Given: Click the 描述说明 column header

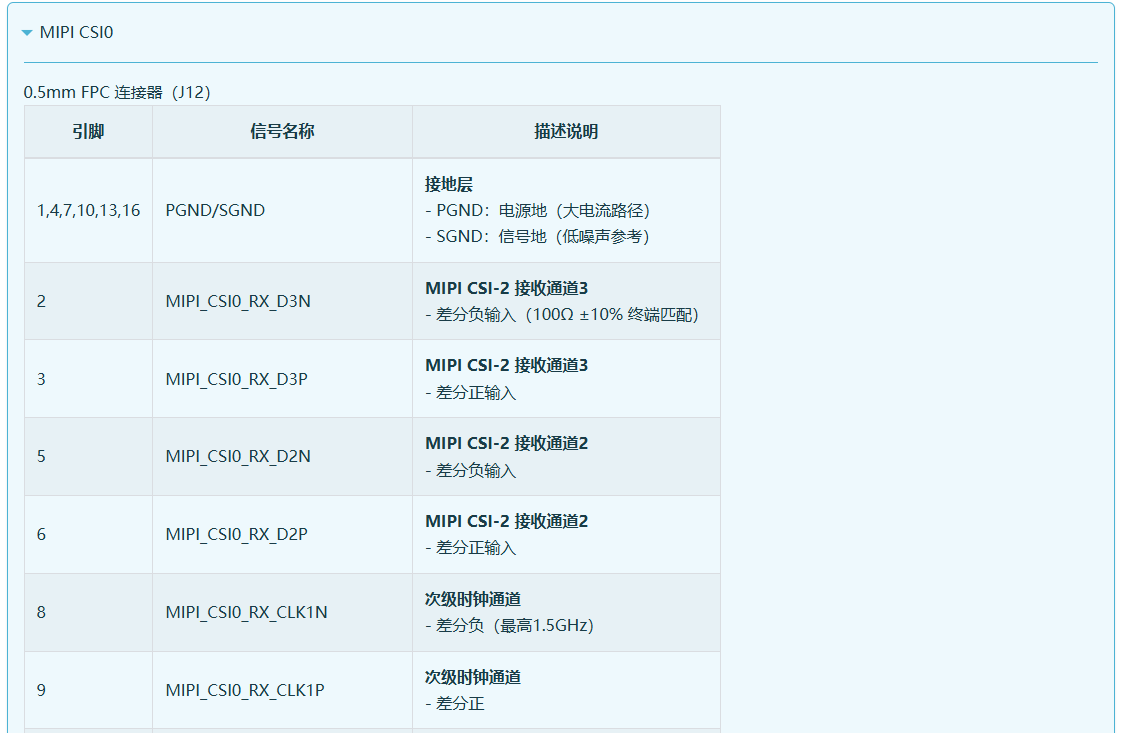Looking at the screenshot, I should tap(566, 132).
